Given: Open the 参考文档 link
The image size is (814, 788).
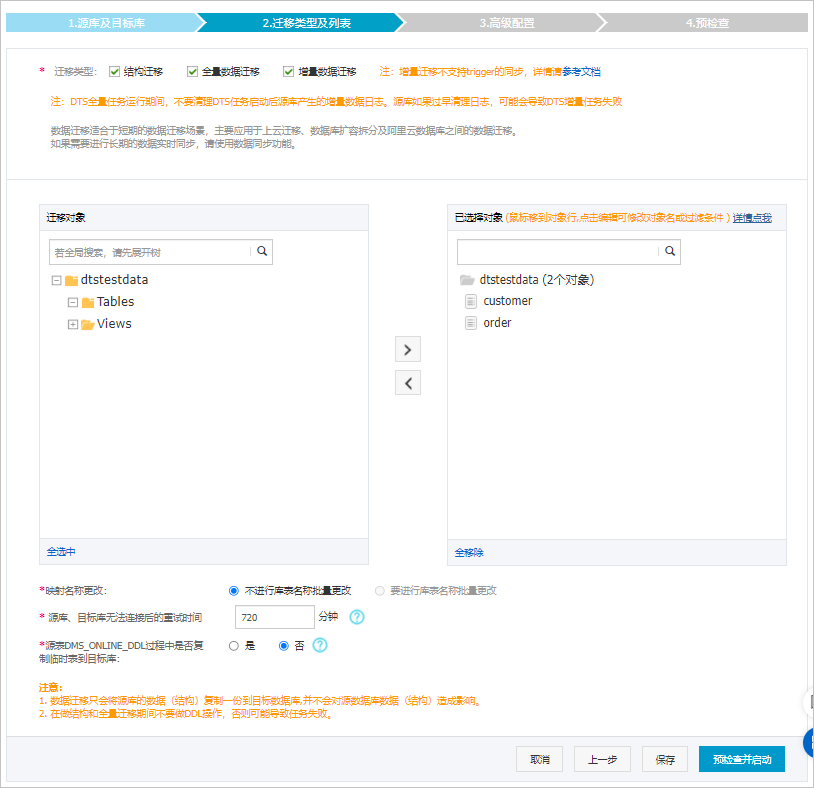Looking at the screenshot, I should (581, 72).
